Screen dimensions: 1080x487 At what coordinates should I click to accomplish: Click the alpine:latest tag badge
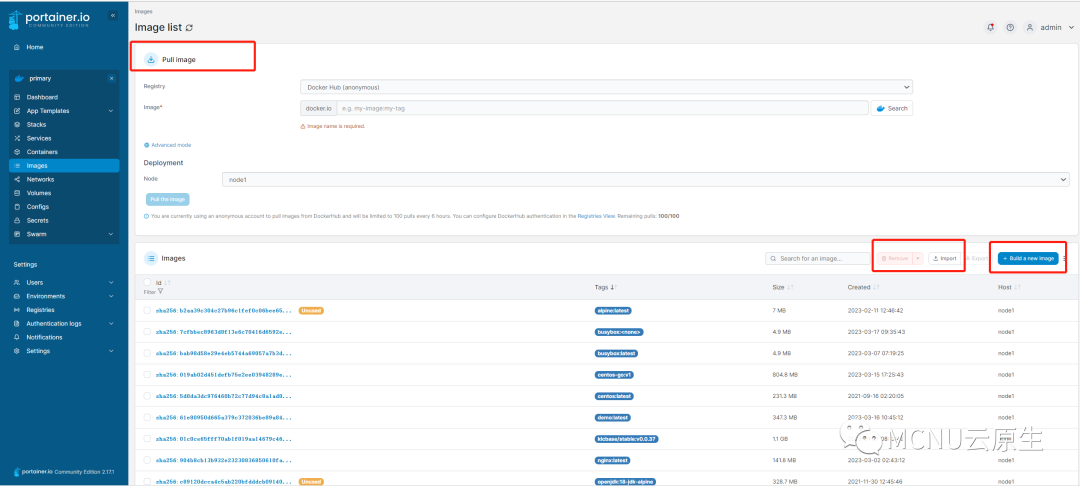pyautogui.click(x=613, y=311)
